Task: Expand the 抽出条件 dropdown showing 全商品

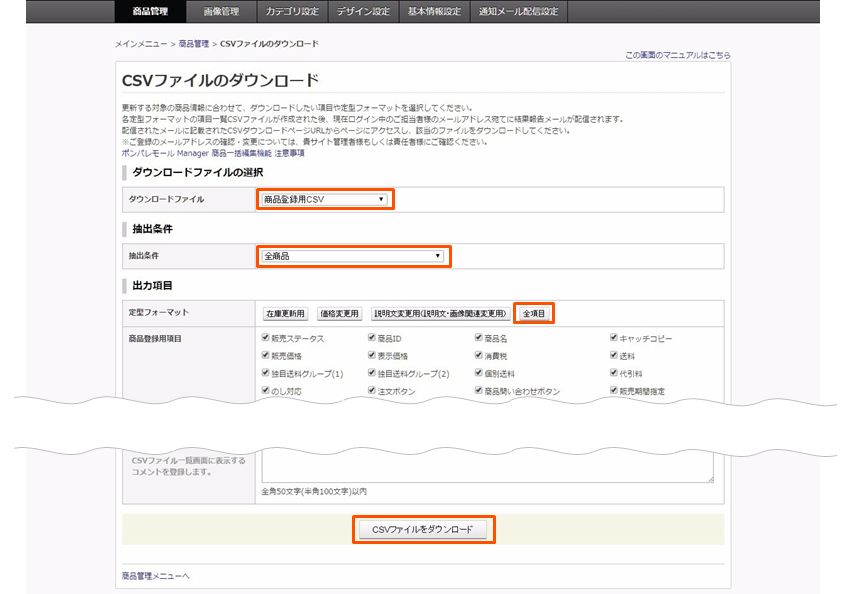Action: coord(353,256)
